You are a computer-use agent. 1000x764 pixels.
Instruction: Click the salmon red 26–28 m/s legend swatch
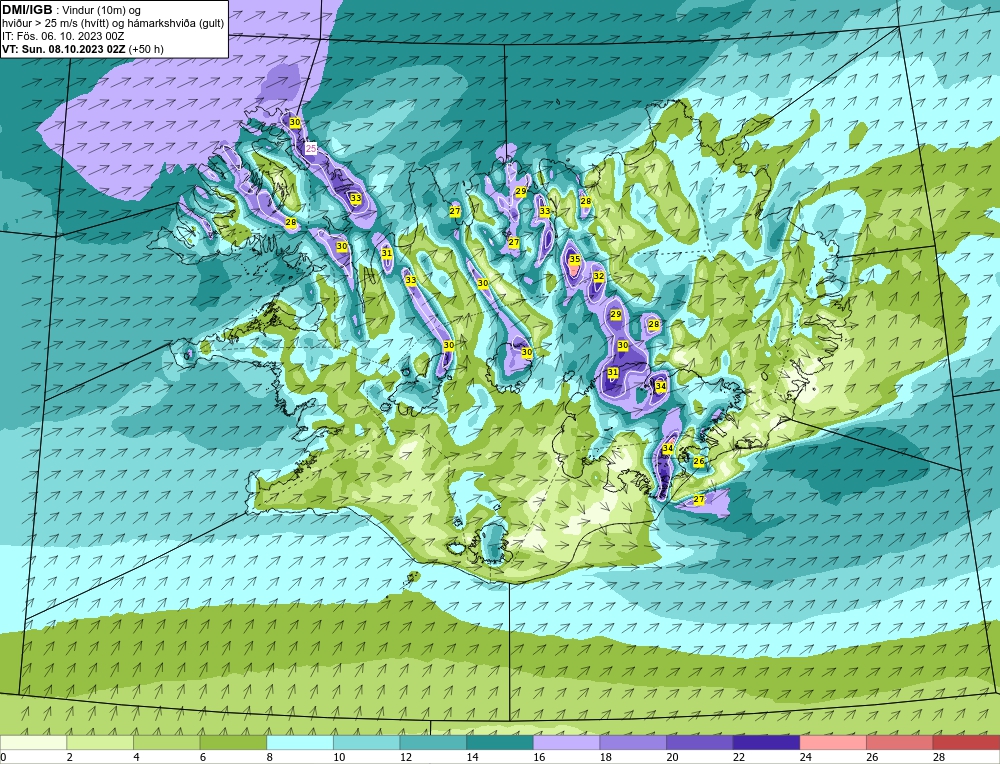pyautogui.click(x=899, y=742)
